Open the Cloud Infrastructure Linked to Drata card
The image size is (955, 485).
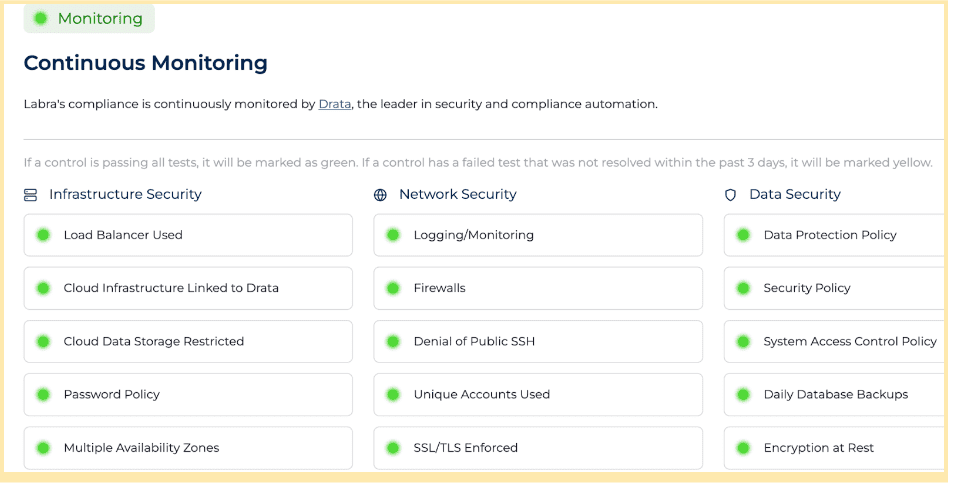(x=188, y=288)
